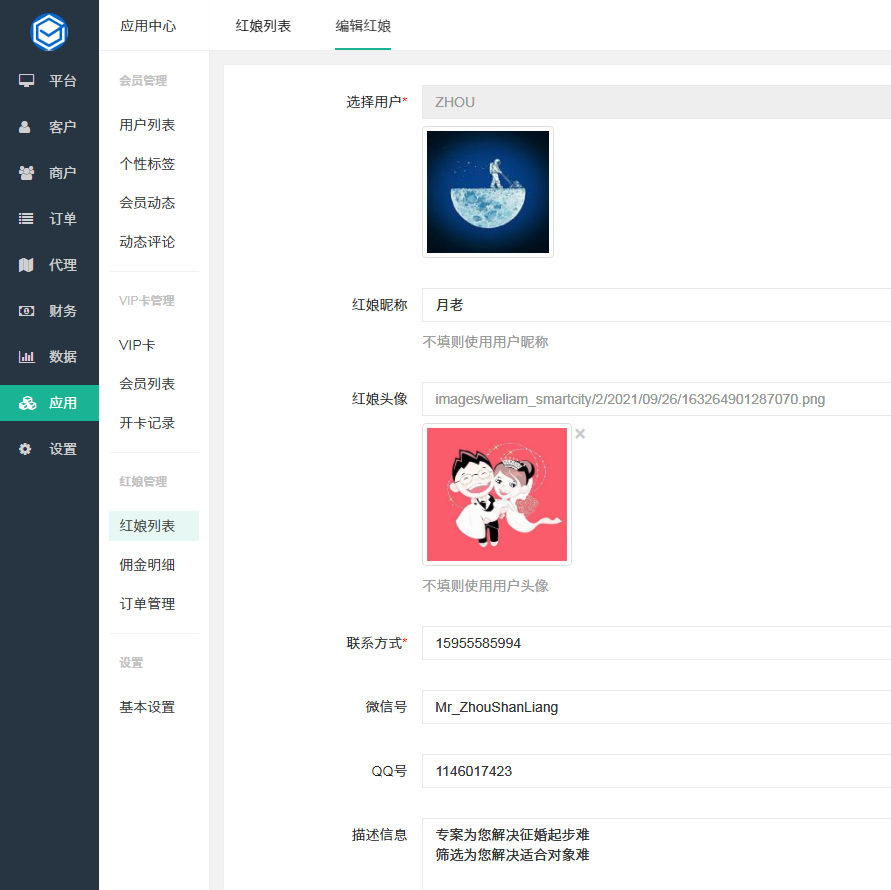Open 会员动态 in the submenu

coord(147,203)
